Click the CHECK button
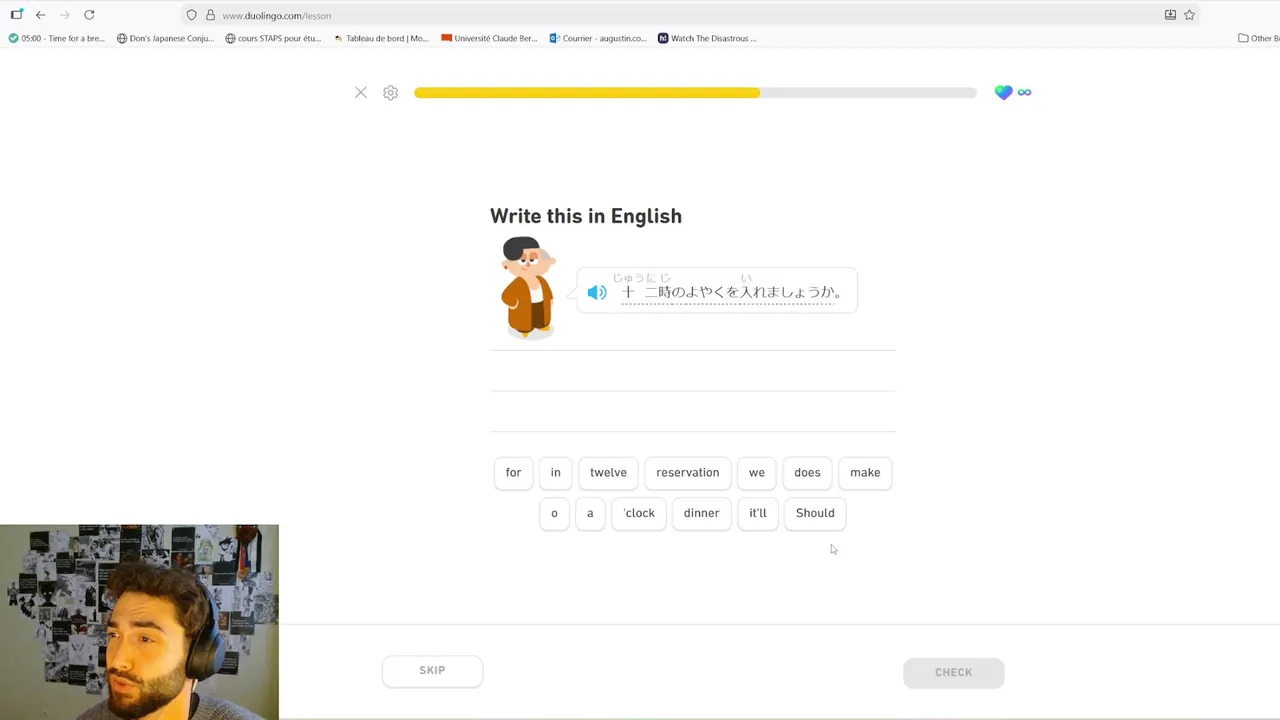 (953, 673)
